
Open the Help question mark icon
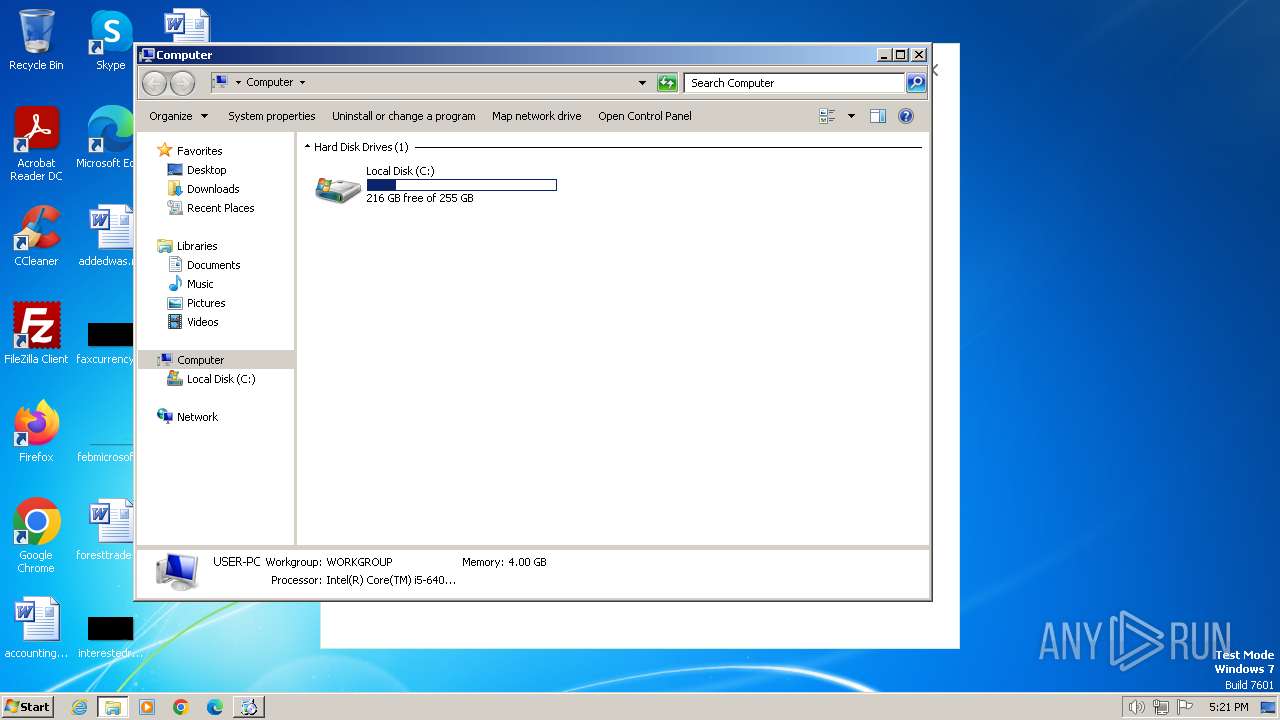pyautogui.click(x=906, y=116)
